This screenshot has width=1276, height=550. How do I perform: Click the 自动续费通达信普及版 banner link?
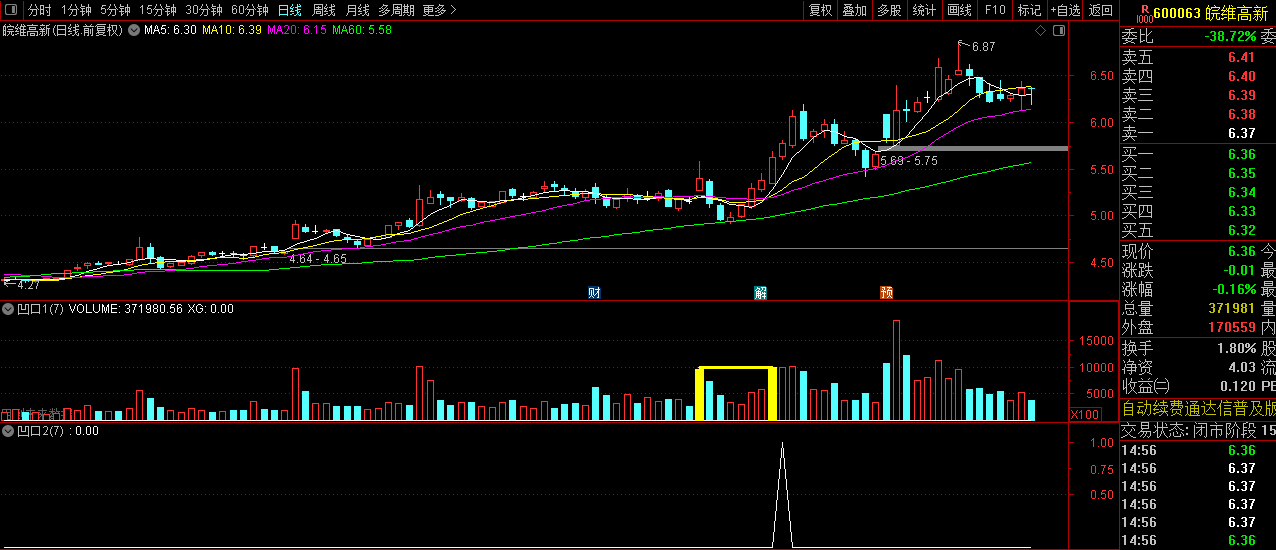1198,408
